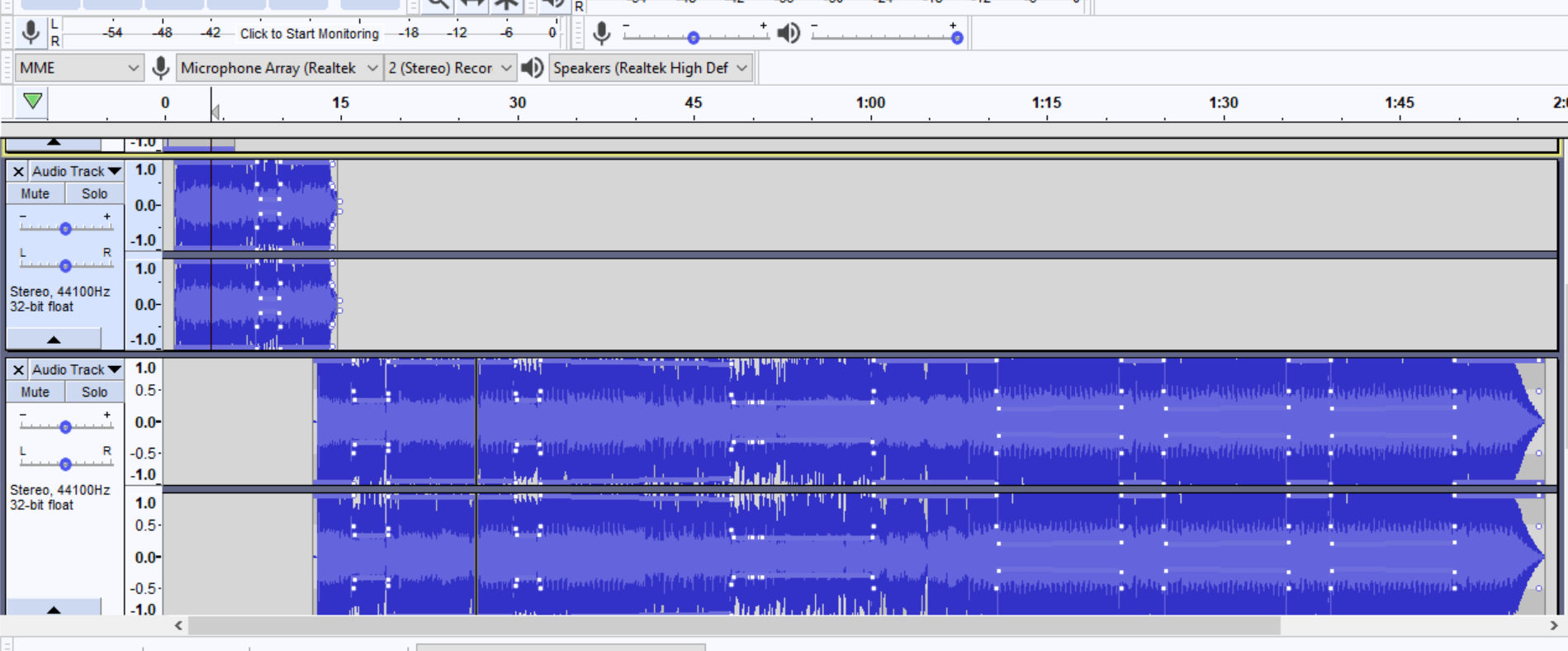Click the 15 mark on the timeline ruler
The image size is (1568, 651).
(x=340, y=102)
